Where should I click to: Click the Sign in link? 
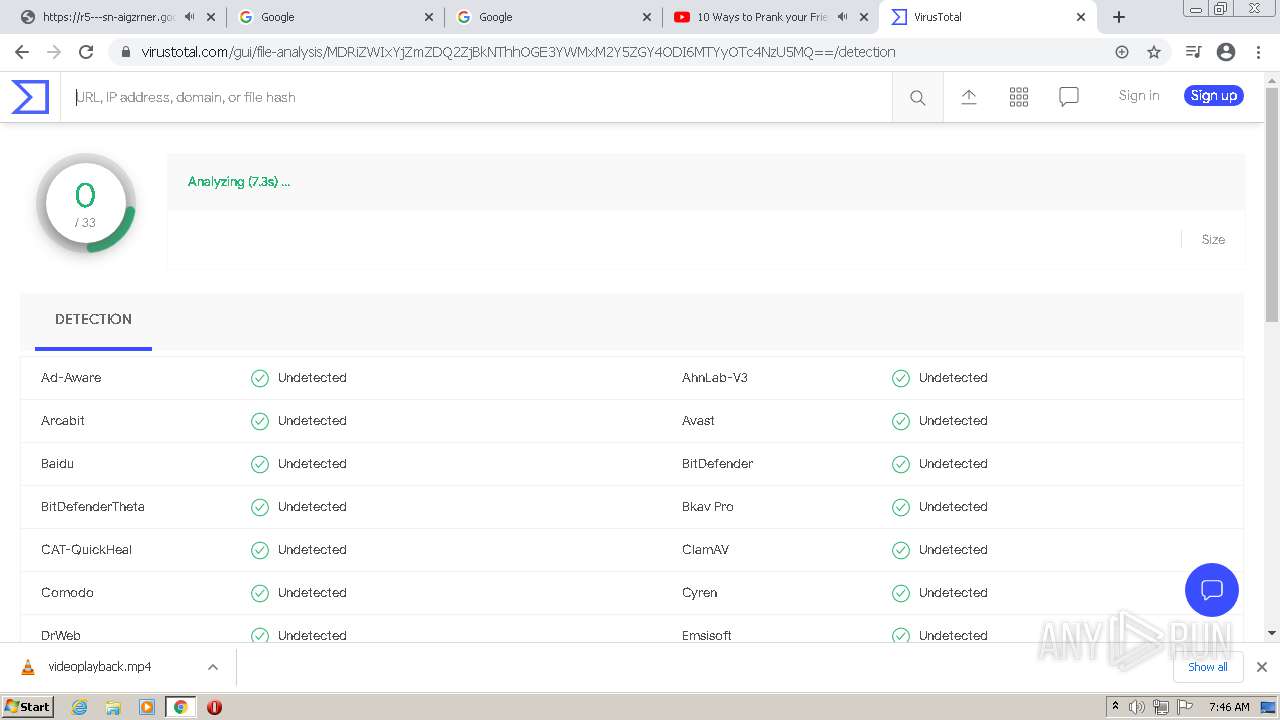[x=1139, y=96]
